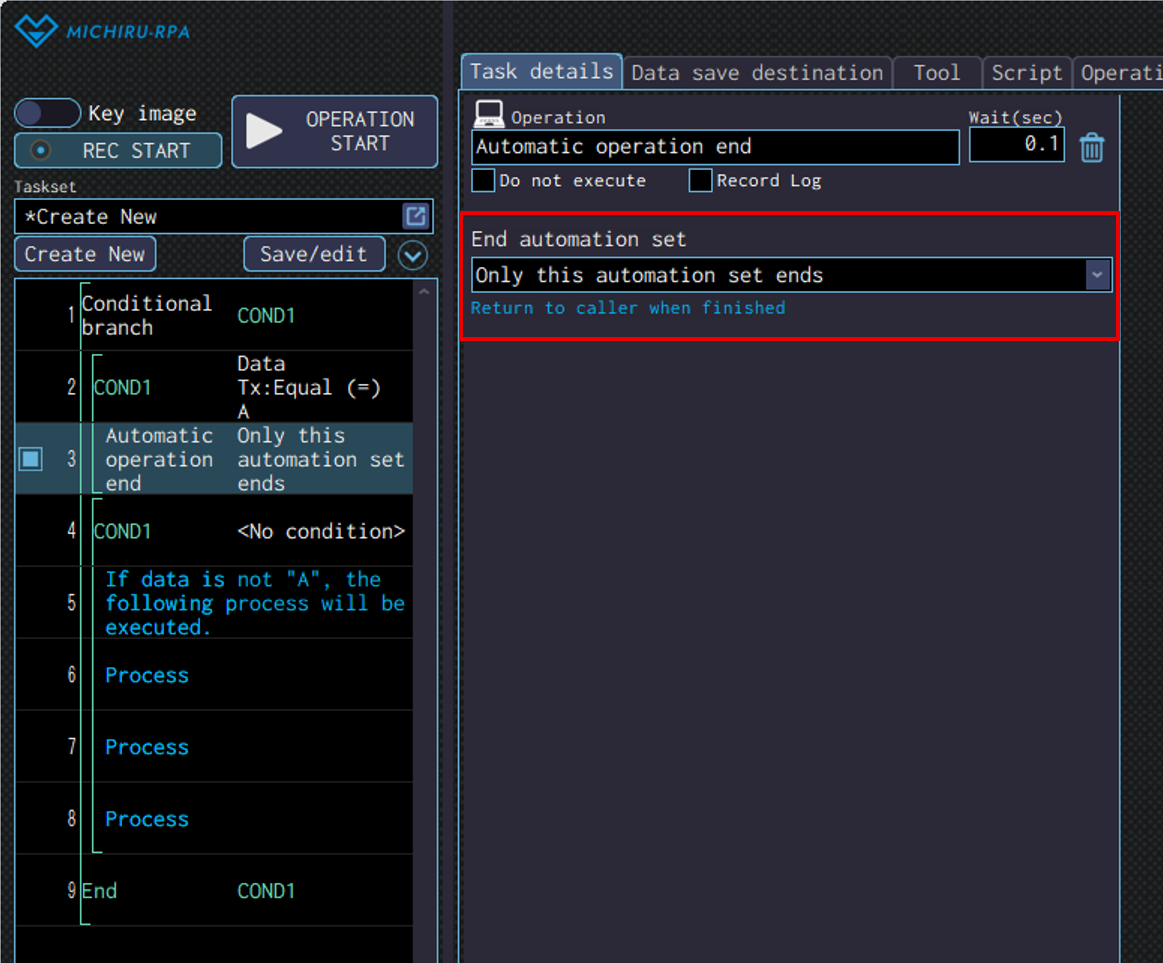The width and height of the screenshot is (1163, 963).
Task: Click the Save/edit button
Action: pyautogui.click(x=314, y=254)
